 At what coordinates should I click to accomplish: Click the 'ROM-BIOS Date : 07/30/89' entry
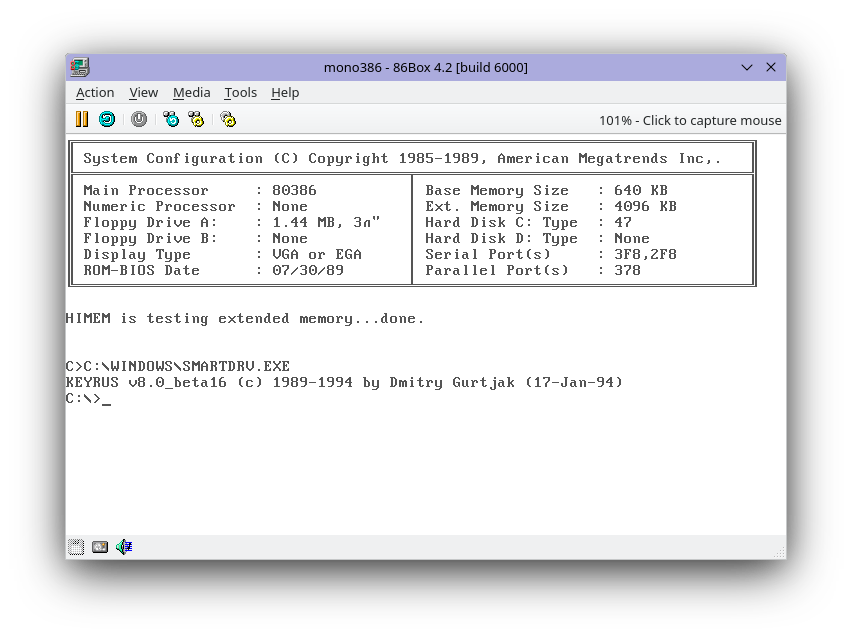213,270
